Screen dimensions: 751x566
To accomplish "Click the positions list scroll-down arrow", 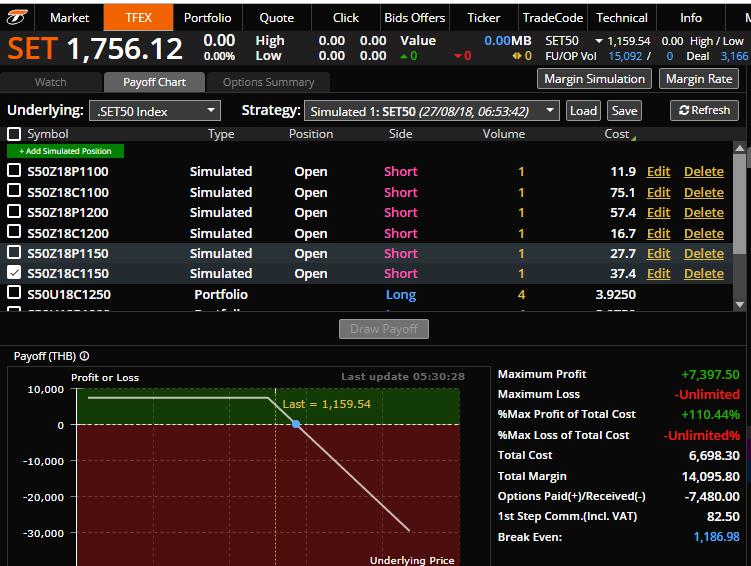I will click(740, 305).
